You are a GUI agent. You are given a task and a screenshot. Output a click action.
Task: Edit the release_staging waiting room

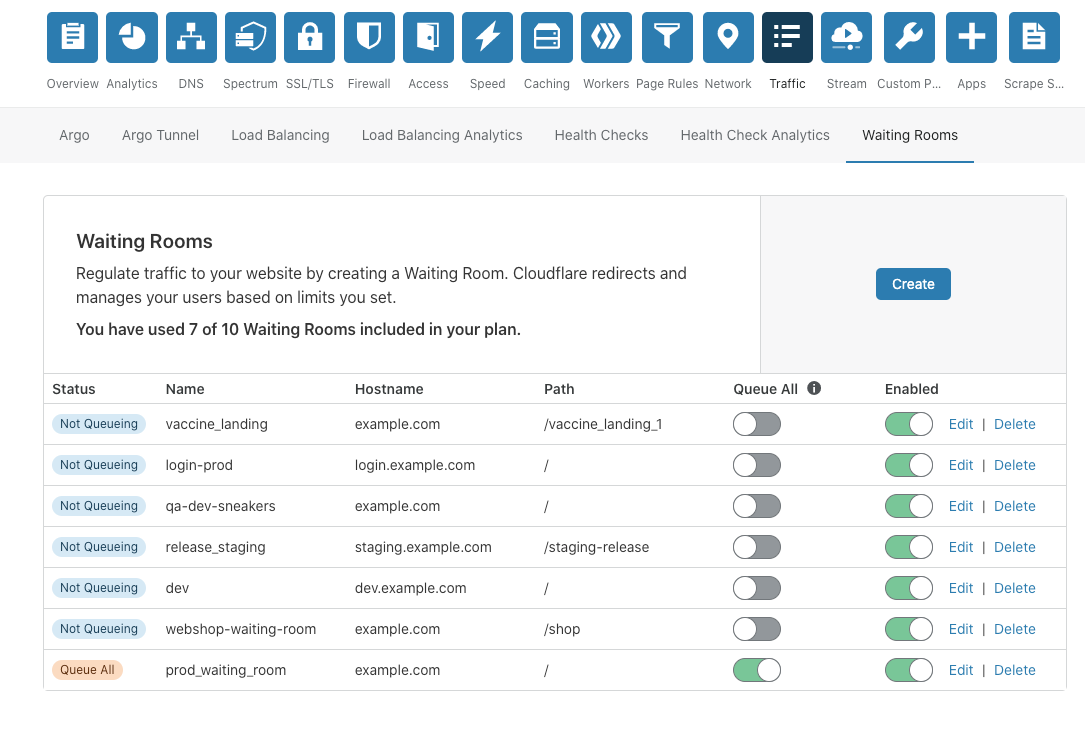click(x=960, y=547)
